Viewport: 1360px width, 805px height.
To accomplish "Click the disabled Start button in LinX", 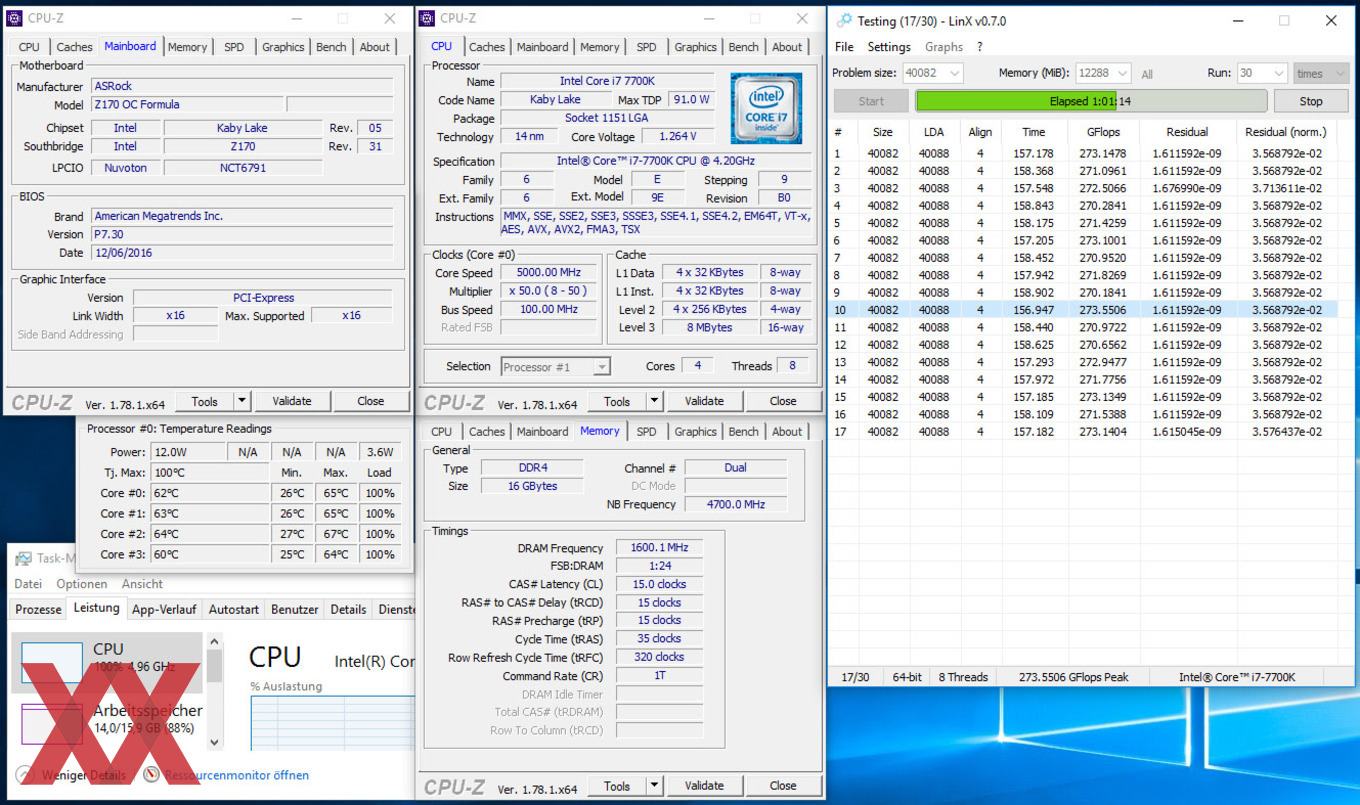I will click(871, 101).
